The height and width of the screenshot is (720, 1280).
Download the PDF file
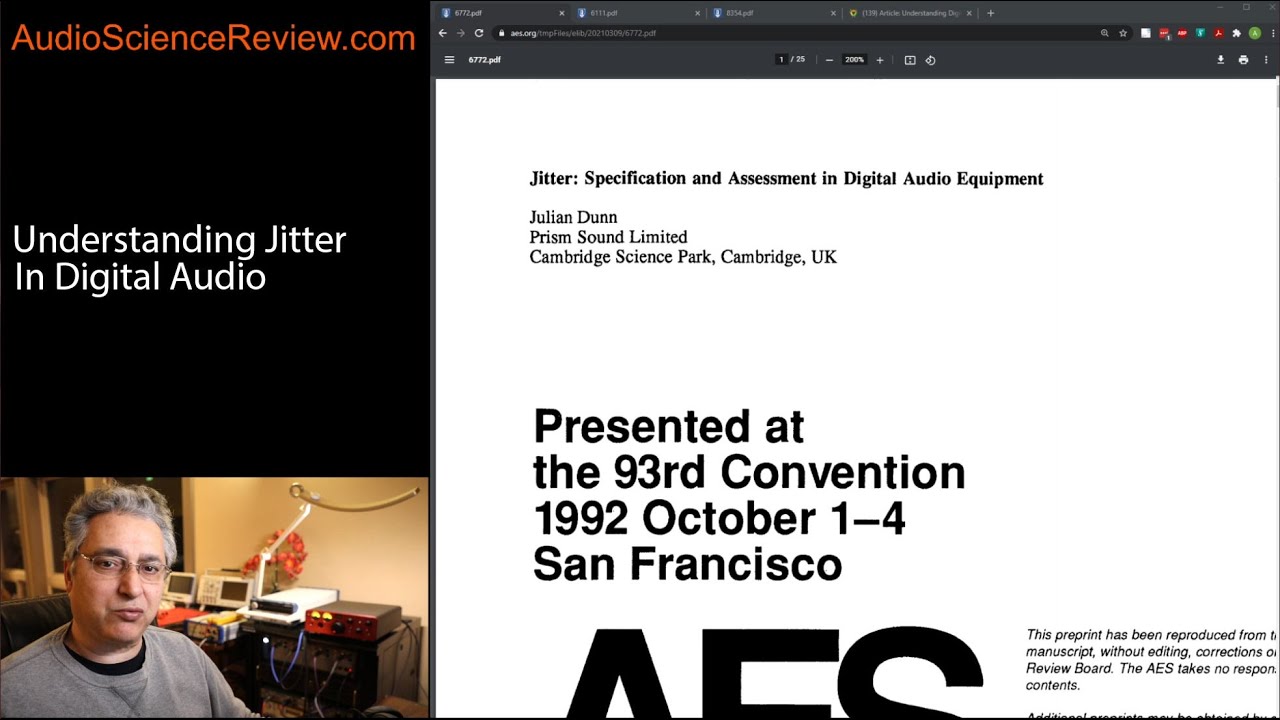pos(1220,60)
